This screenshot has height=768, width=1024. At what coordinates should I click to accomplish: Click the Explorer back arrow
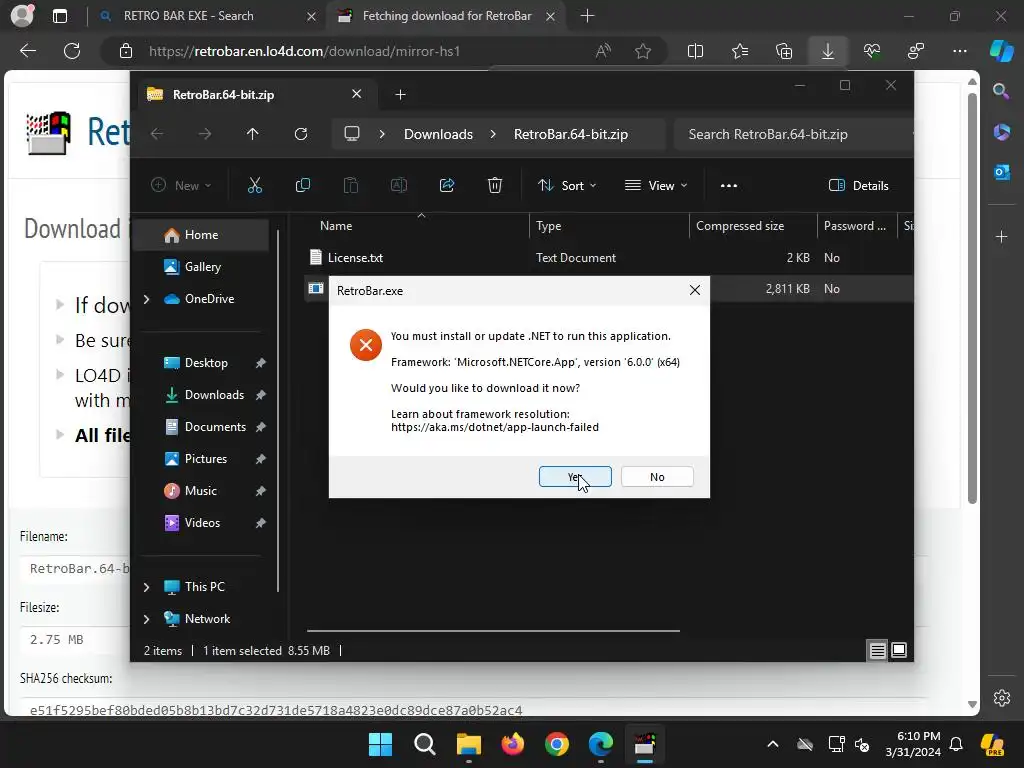click(x=157, y=134)
